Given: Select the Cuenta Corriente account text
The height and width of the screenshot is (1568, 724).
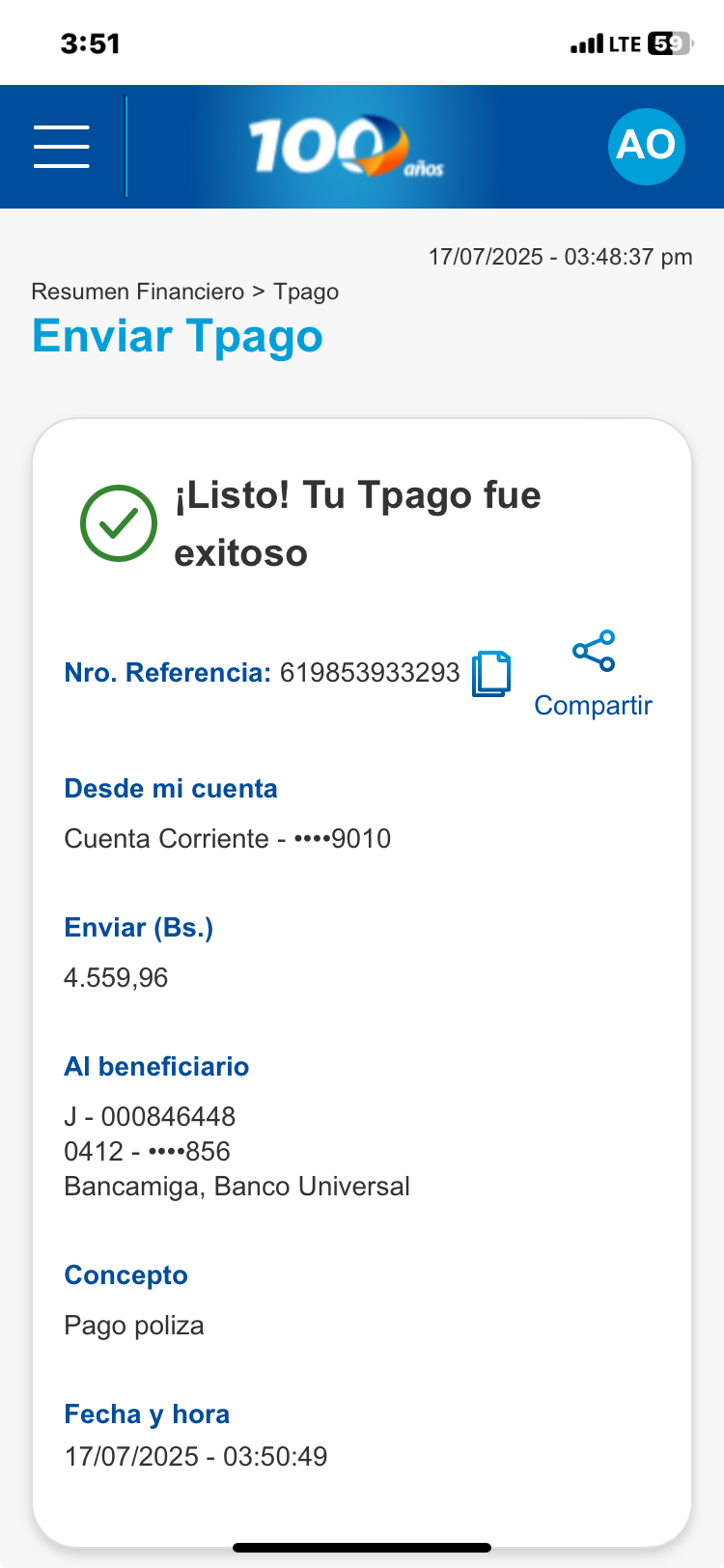Looking at the screenshot, I should [227, 838].
